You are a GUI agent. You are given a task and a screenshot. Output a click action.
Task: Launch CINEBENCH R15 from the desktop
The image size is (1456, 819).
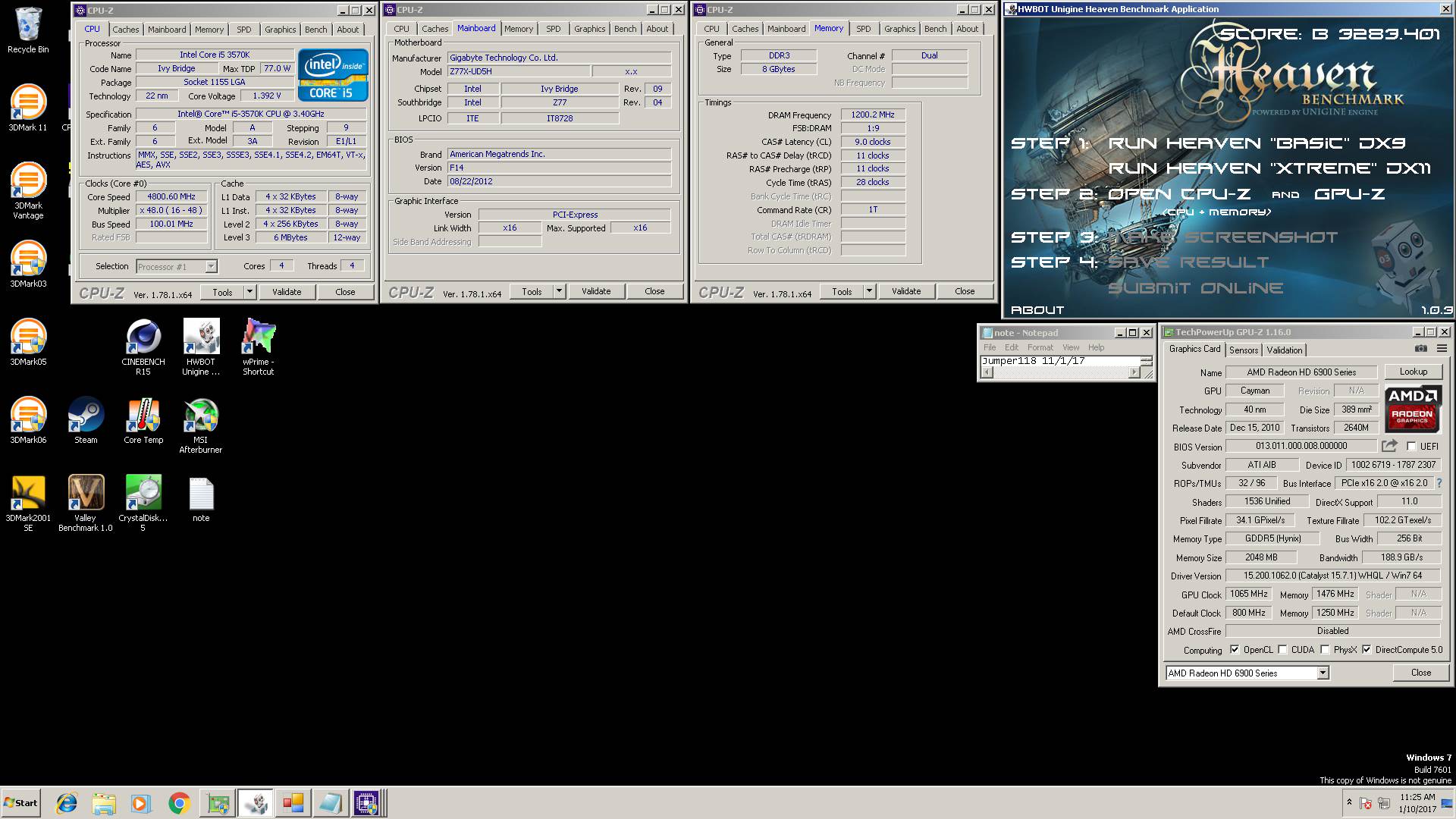click(143, 347)
